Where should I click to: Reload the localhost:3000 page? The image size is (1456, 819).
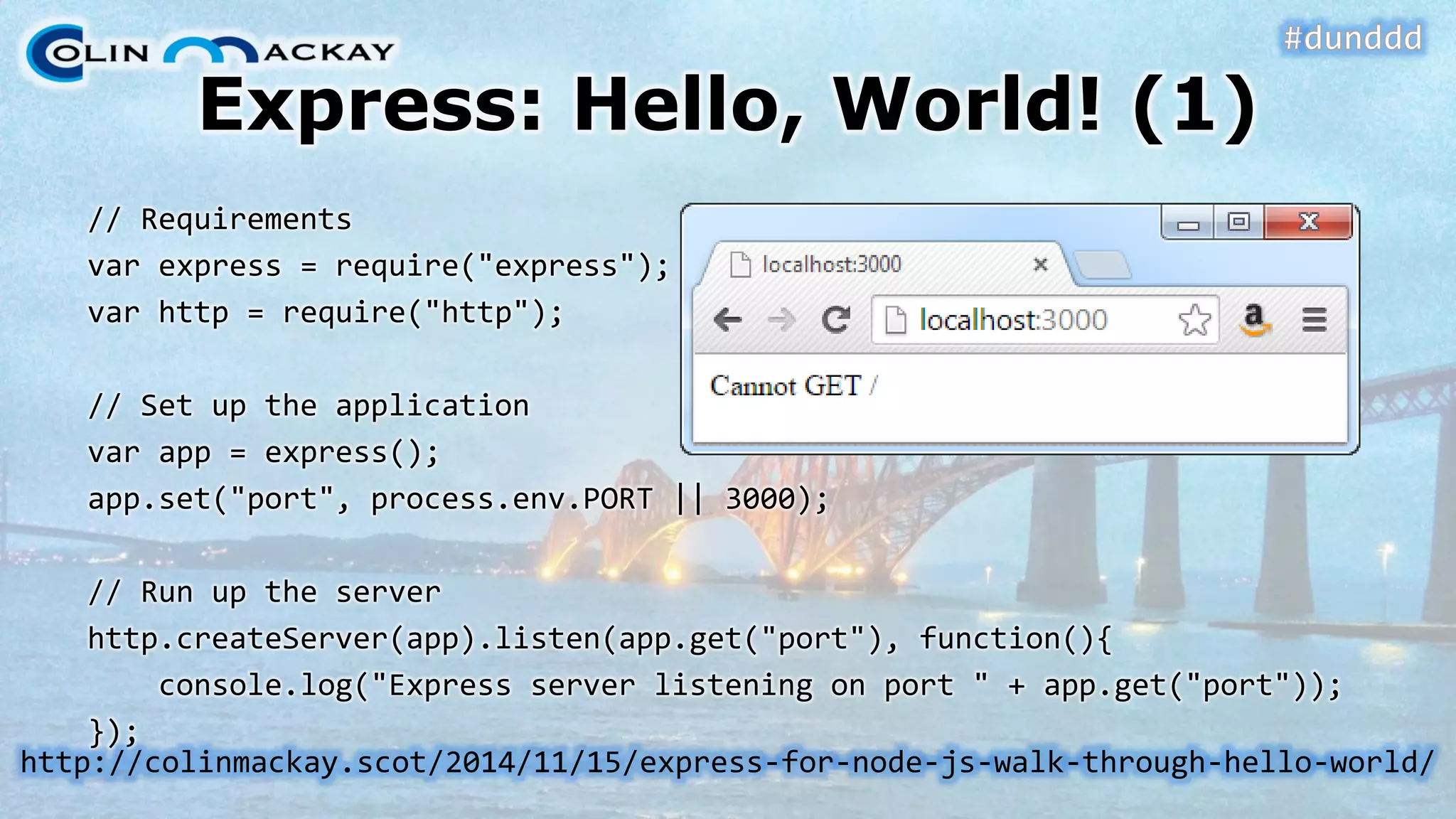[x=835, y=320]
